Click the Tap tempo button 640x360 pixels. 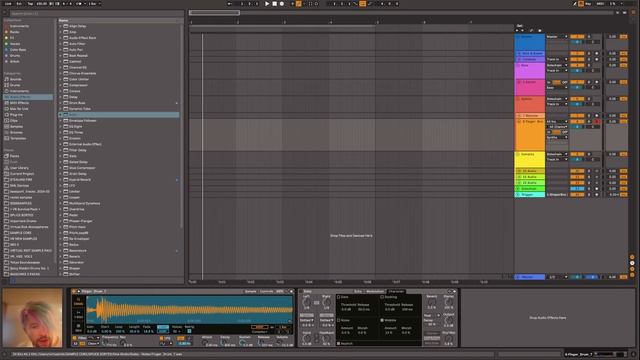(x=30, y=4)
